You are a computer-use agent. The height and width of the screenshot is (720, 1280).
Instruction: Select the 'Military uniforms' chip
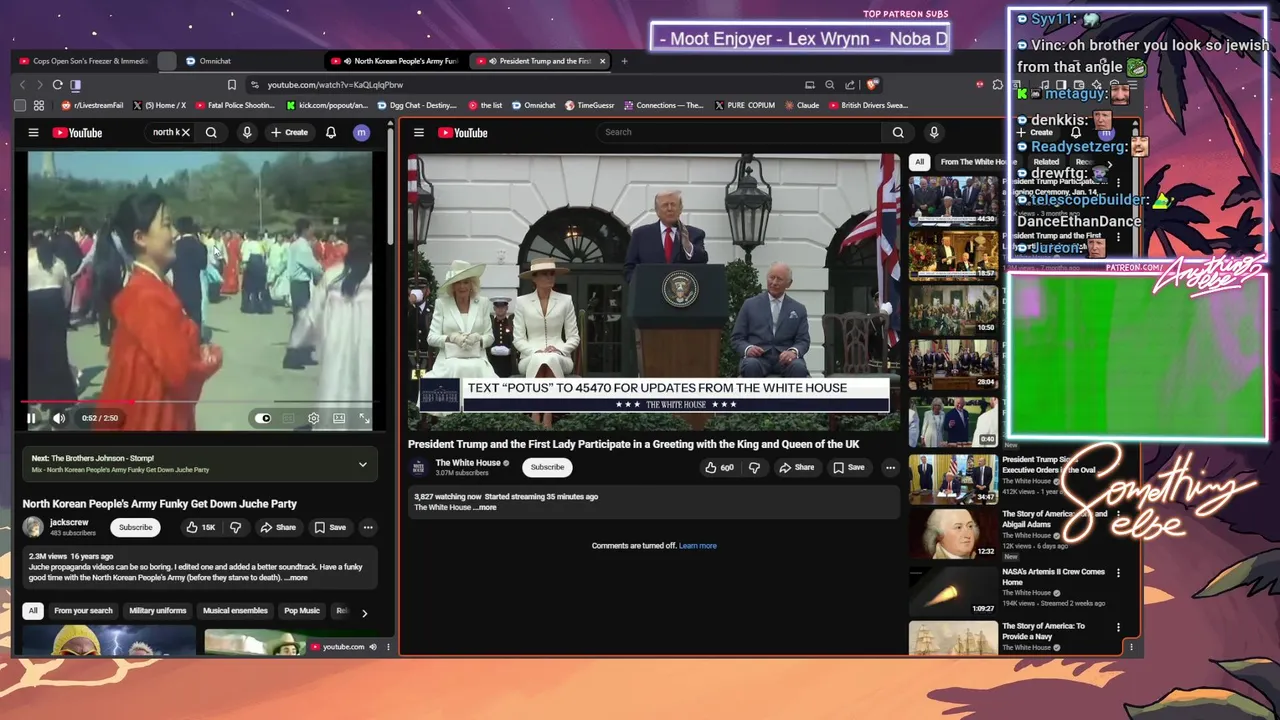tap(158, 611)
